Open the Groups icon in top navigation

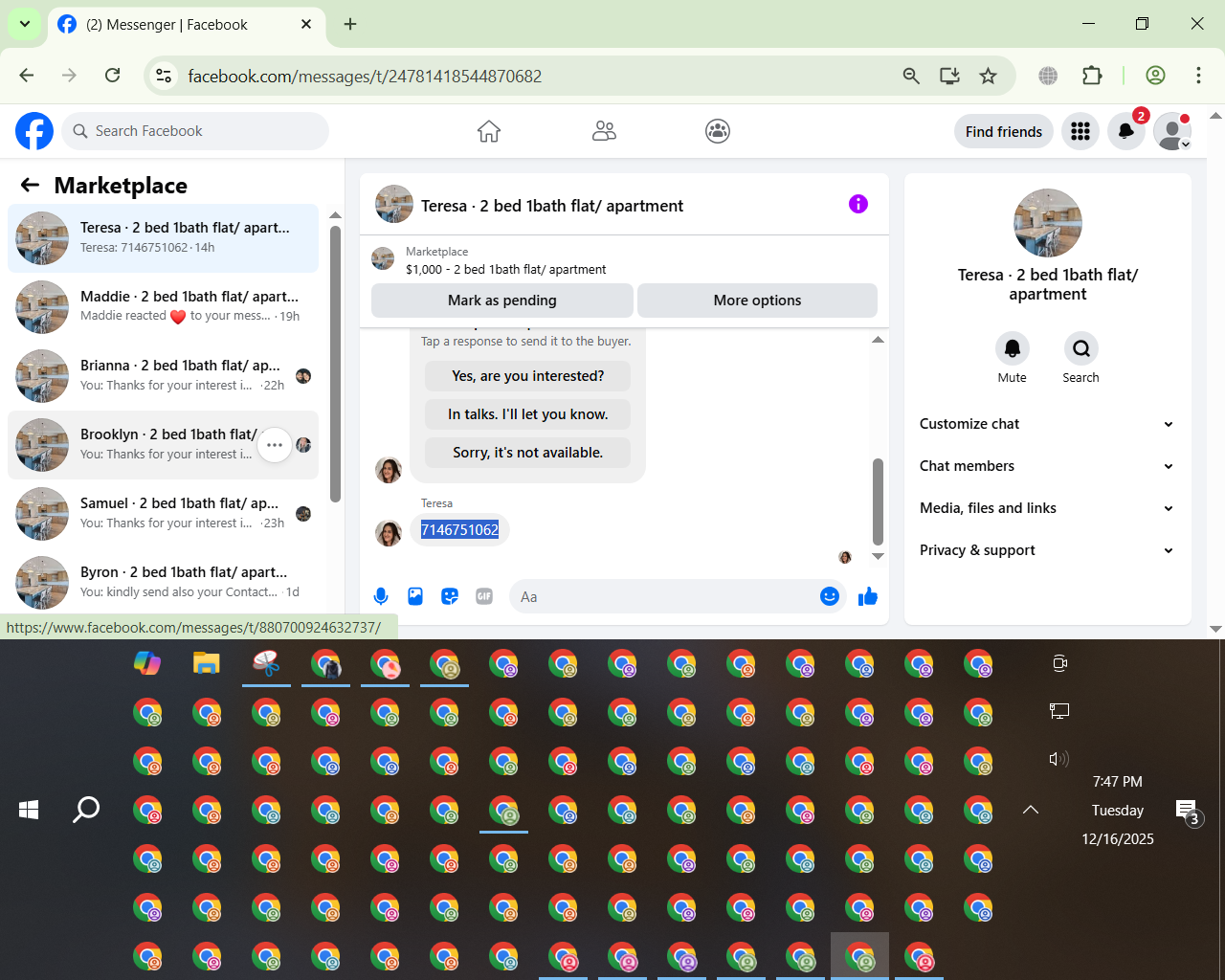(x=718, y=131)
